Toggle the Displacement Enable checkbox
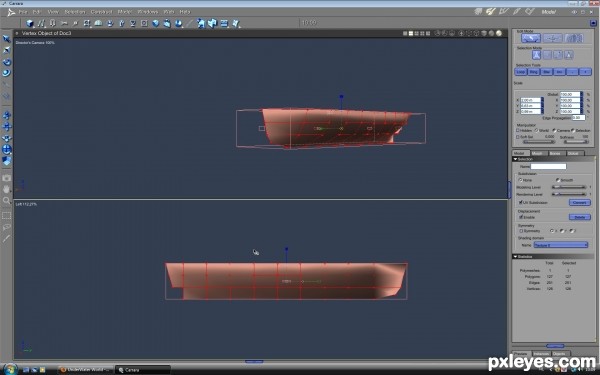The width and height of the screenshot is (600, 375). coord(521,217)
